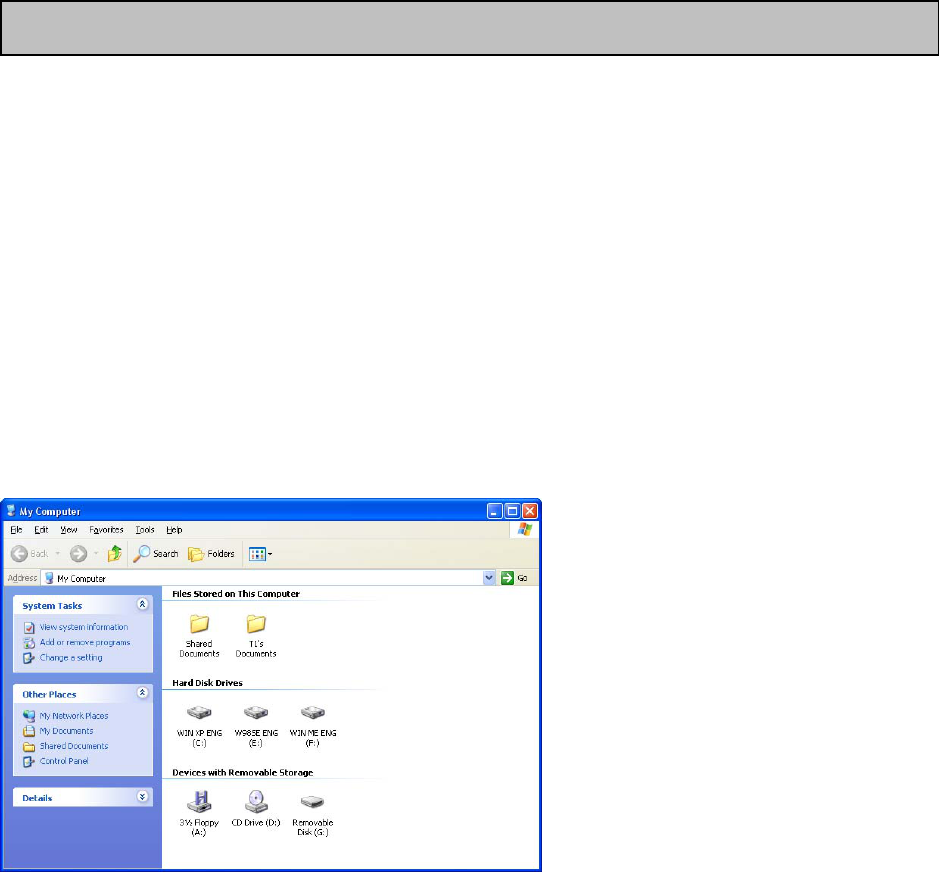Click the Windows flag logo icon
The width and height of the screenshot is (939, 872).
click(x=525, y=529)
